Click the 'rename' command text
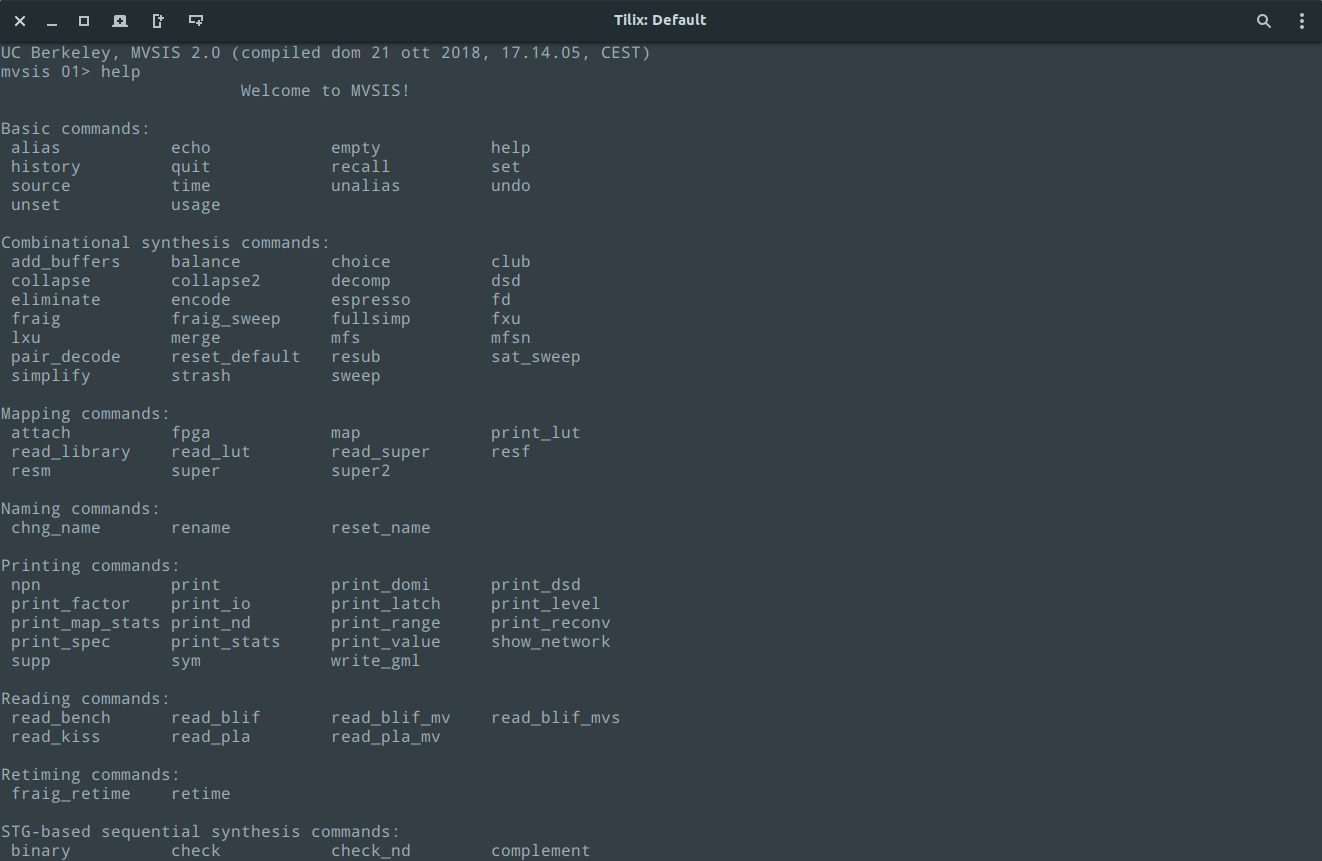The height and width of the screenshot is (861, 1322). [201, 528]
